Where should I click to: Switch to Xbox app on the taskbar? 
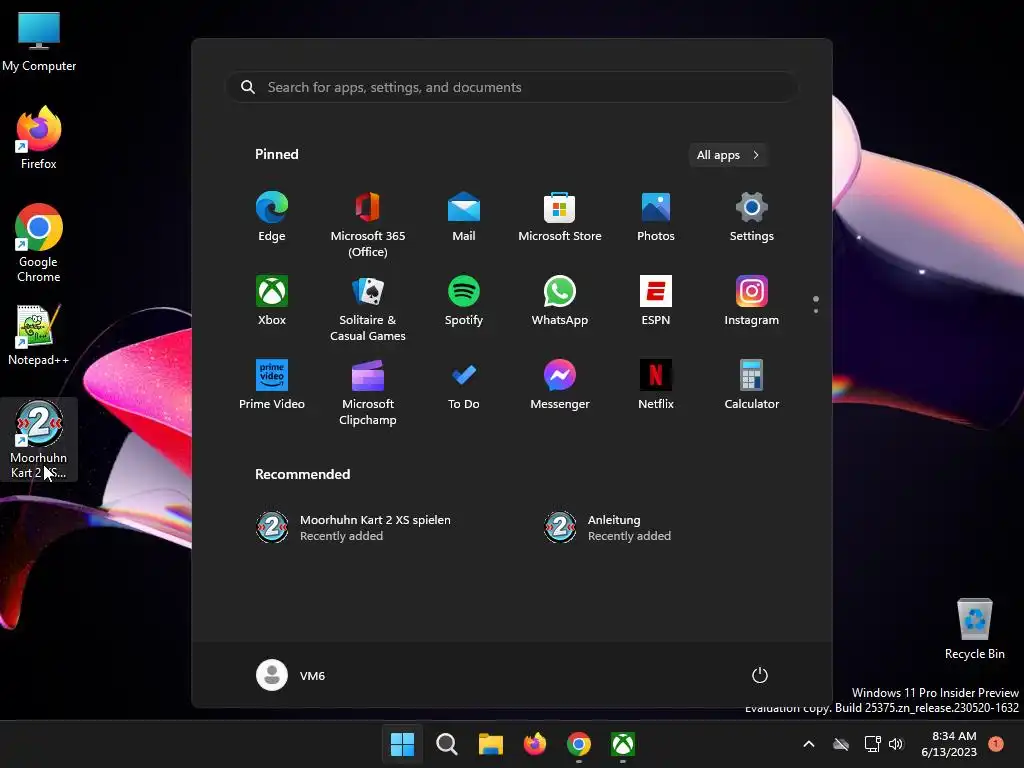click(623, 744)
